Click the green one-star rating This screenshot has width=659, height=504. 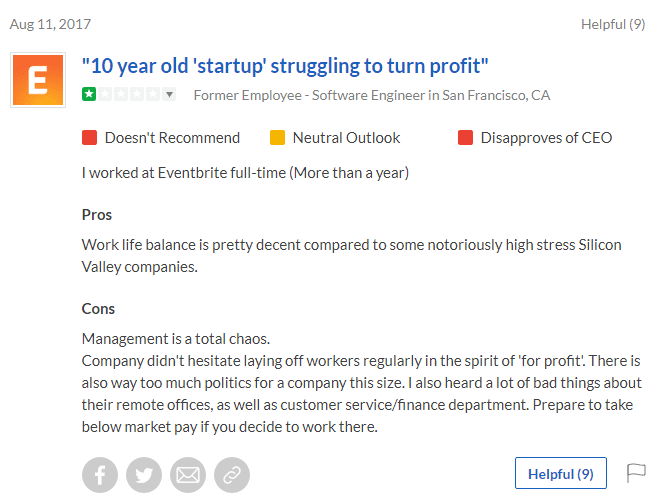(89, 94)
